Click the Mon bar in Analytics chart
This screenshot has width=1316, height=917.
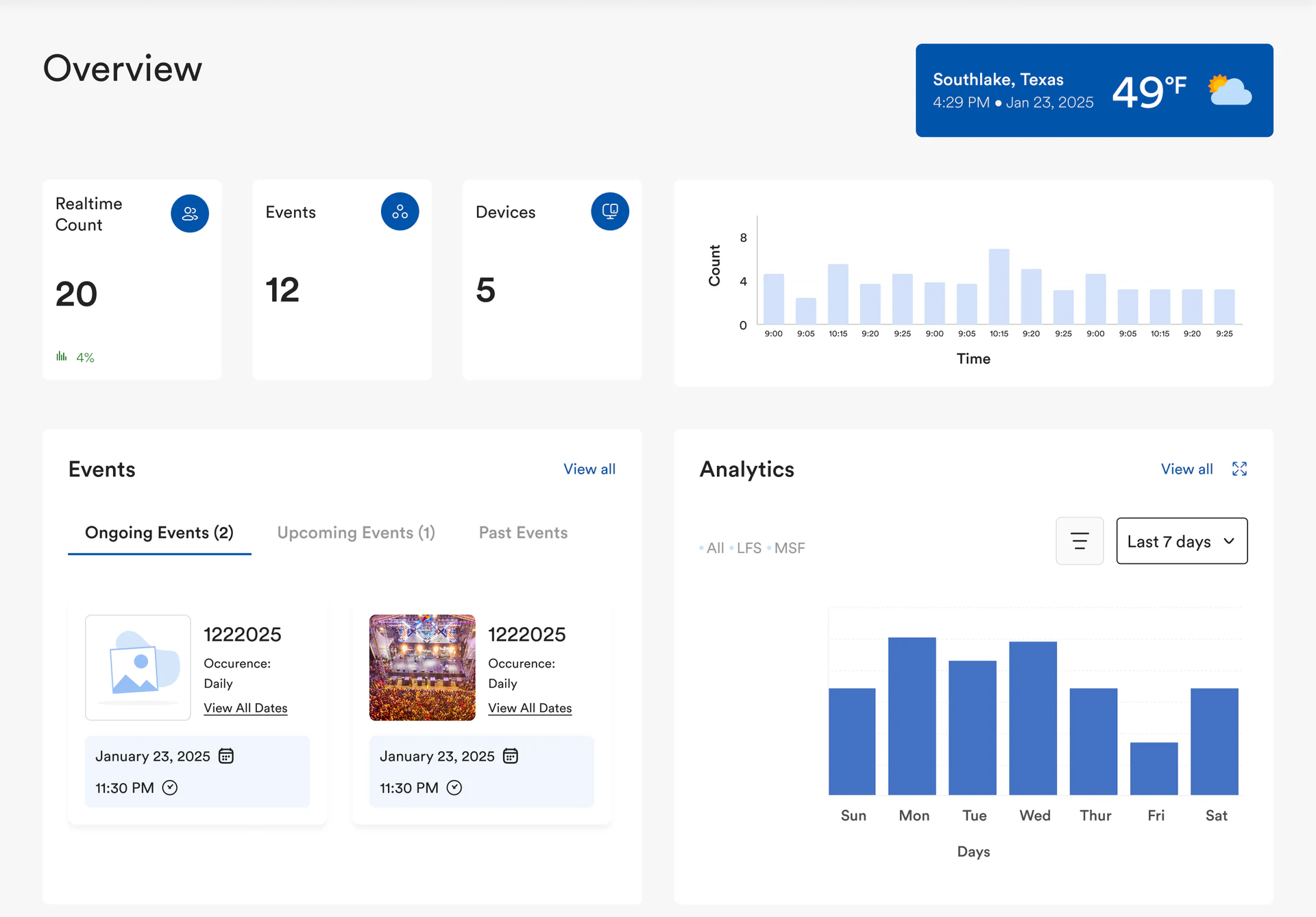[912, 716]
